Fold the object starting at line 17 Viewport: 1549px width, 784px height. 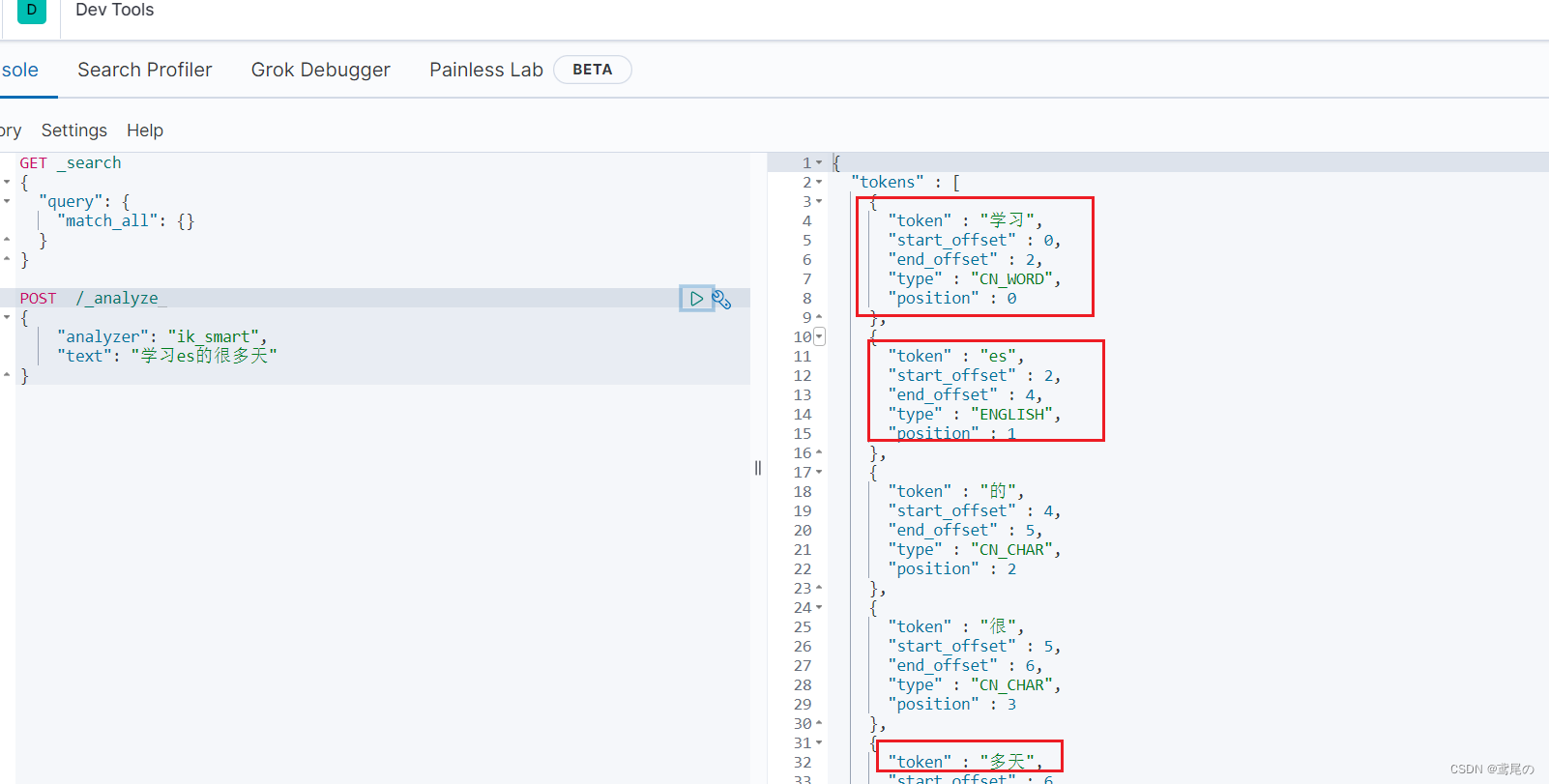819,472
